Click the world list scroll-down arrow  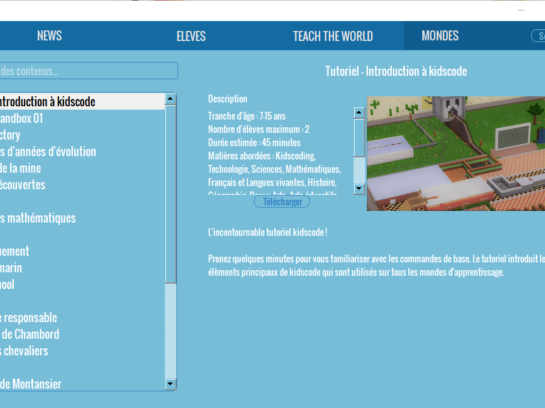coord(170,384)
